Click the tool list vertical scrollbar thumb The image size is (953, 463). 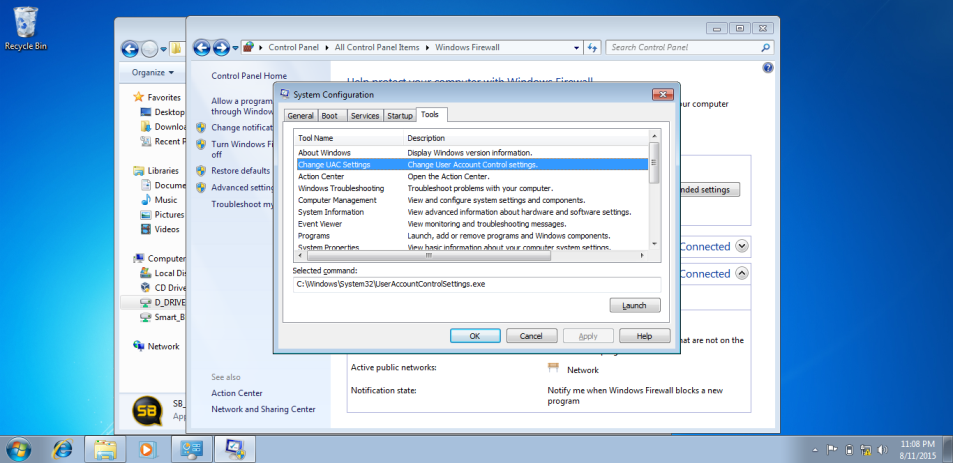point(654,162)
